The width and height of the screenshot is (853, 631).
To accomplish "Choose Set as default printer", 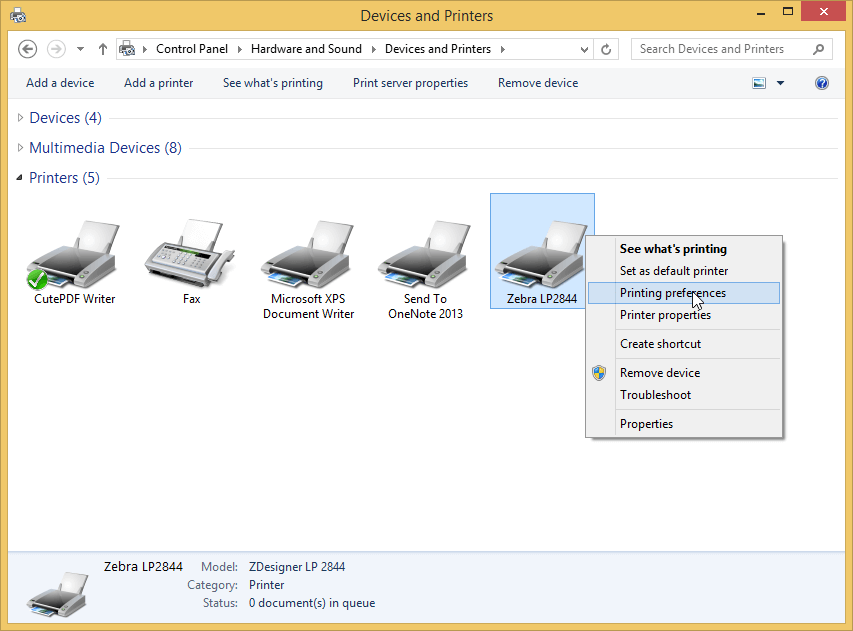I will [x=684, y=271].
